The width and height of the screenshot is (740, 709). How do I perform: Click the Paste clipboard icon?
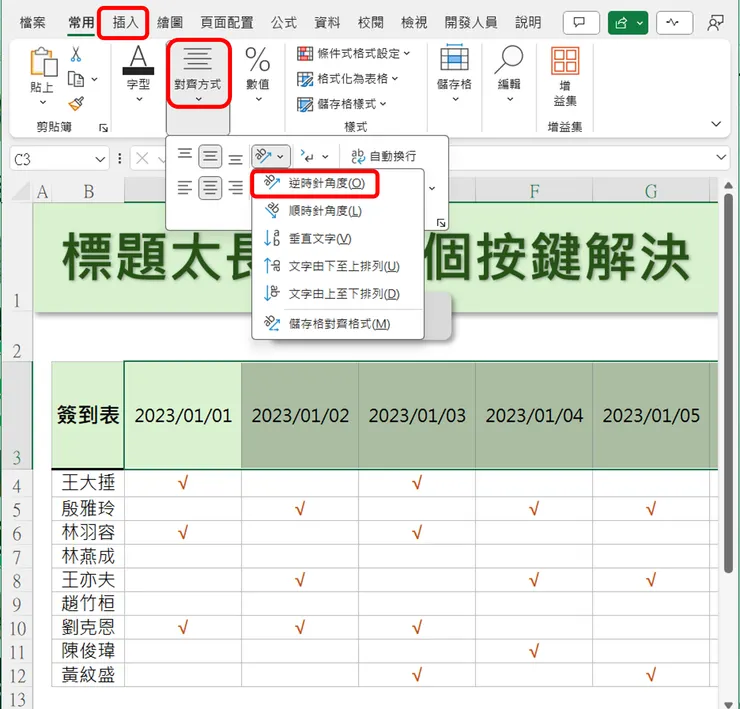[x=43, y=62]
